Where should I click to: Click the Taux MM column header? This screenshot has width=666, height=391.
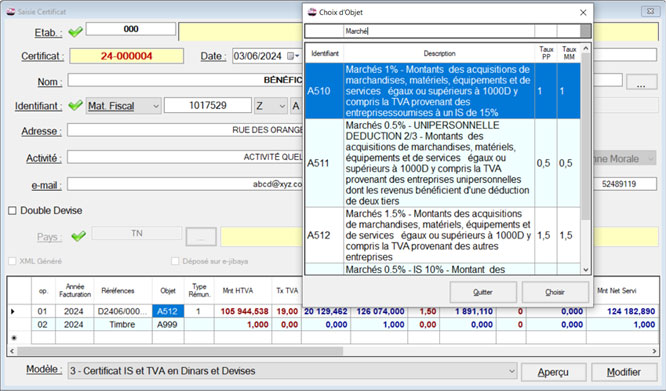(x=569, y=53)
